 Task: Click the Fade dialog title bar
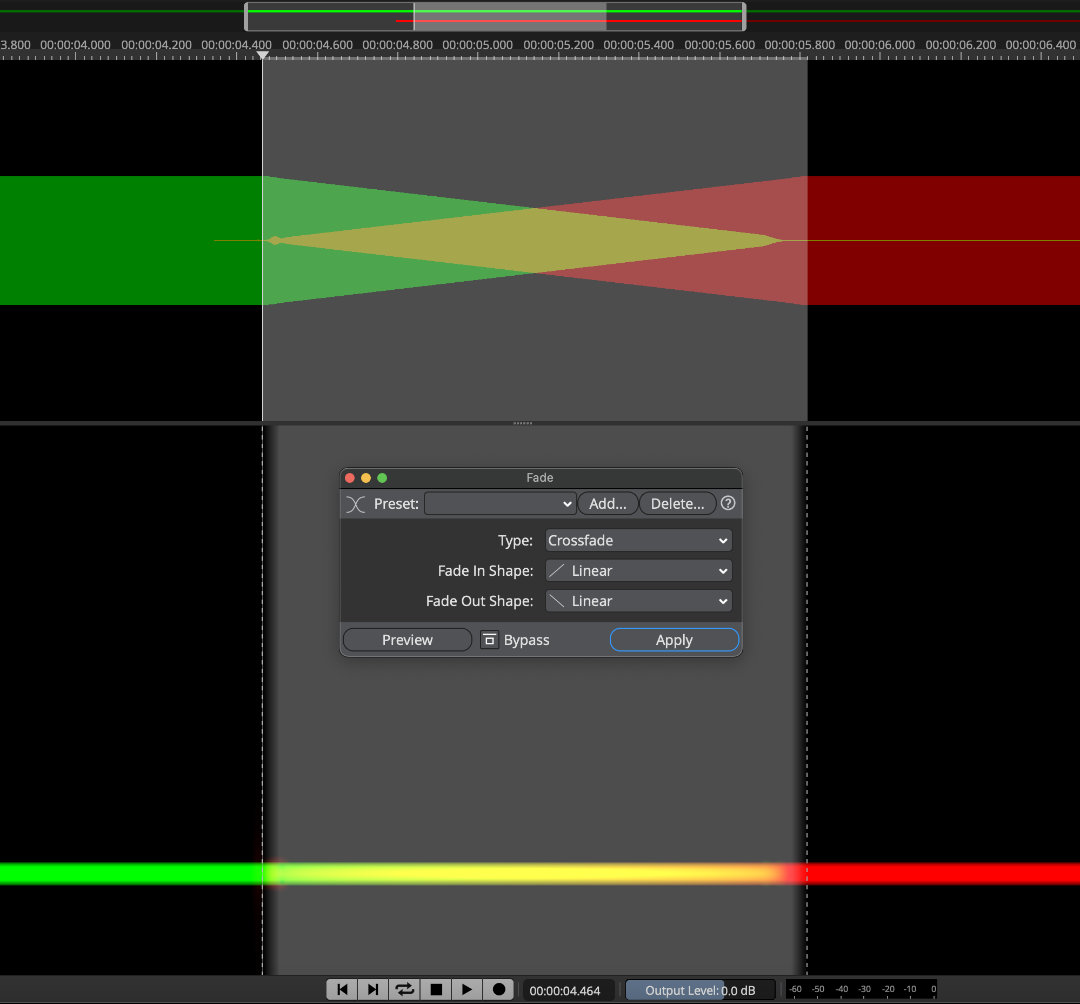[x=541, y=478]
